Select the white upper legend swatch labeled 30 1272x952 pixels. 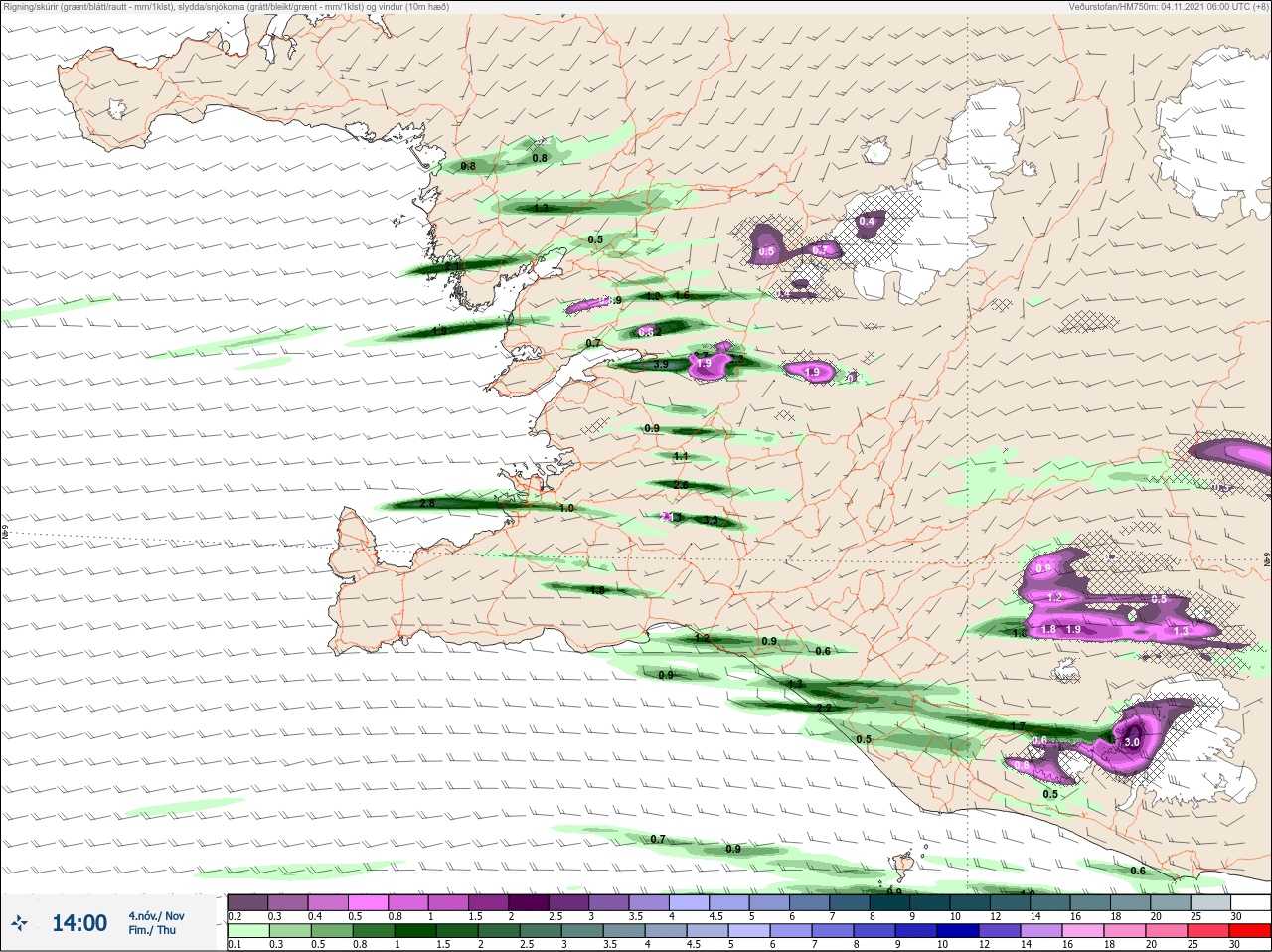[1249, 902]
